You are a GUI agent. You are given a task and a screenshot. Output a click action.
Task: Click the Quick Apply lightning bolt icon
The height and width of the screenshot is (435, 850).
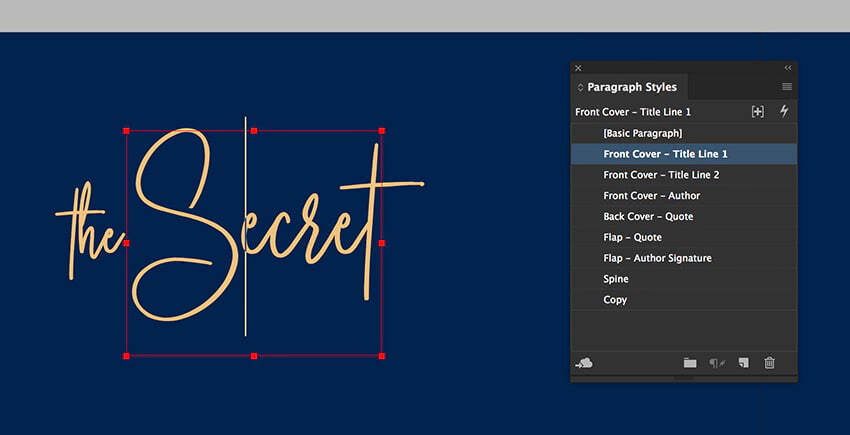(784, 112)
